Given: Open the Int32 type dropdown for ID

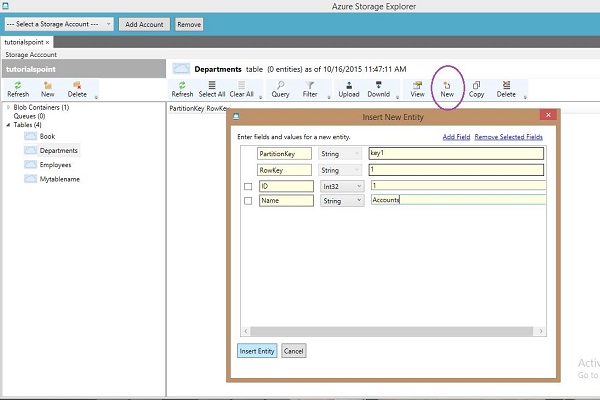Looking at the screenshot, I should pos(341,186).
